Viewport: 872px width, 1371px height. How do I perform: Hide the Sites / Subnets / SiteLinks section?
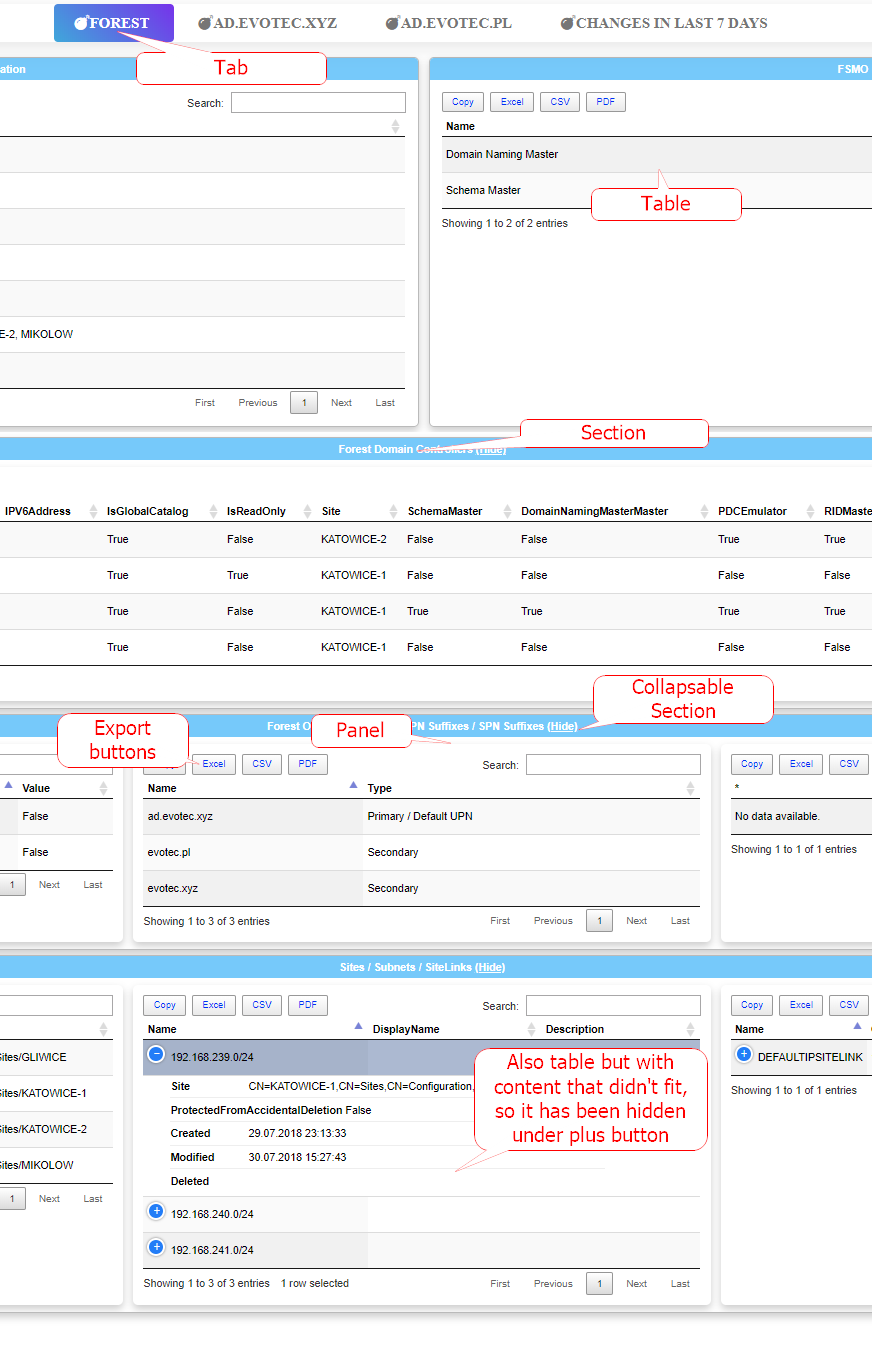point(490,967)
